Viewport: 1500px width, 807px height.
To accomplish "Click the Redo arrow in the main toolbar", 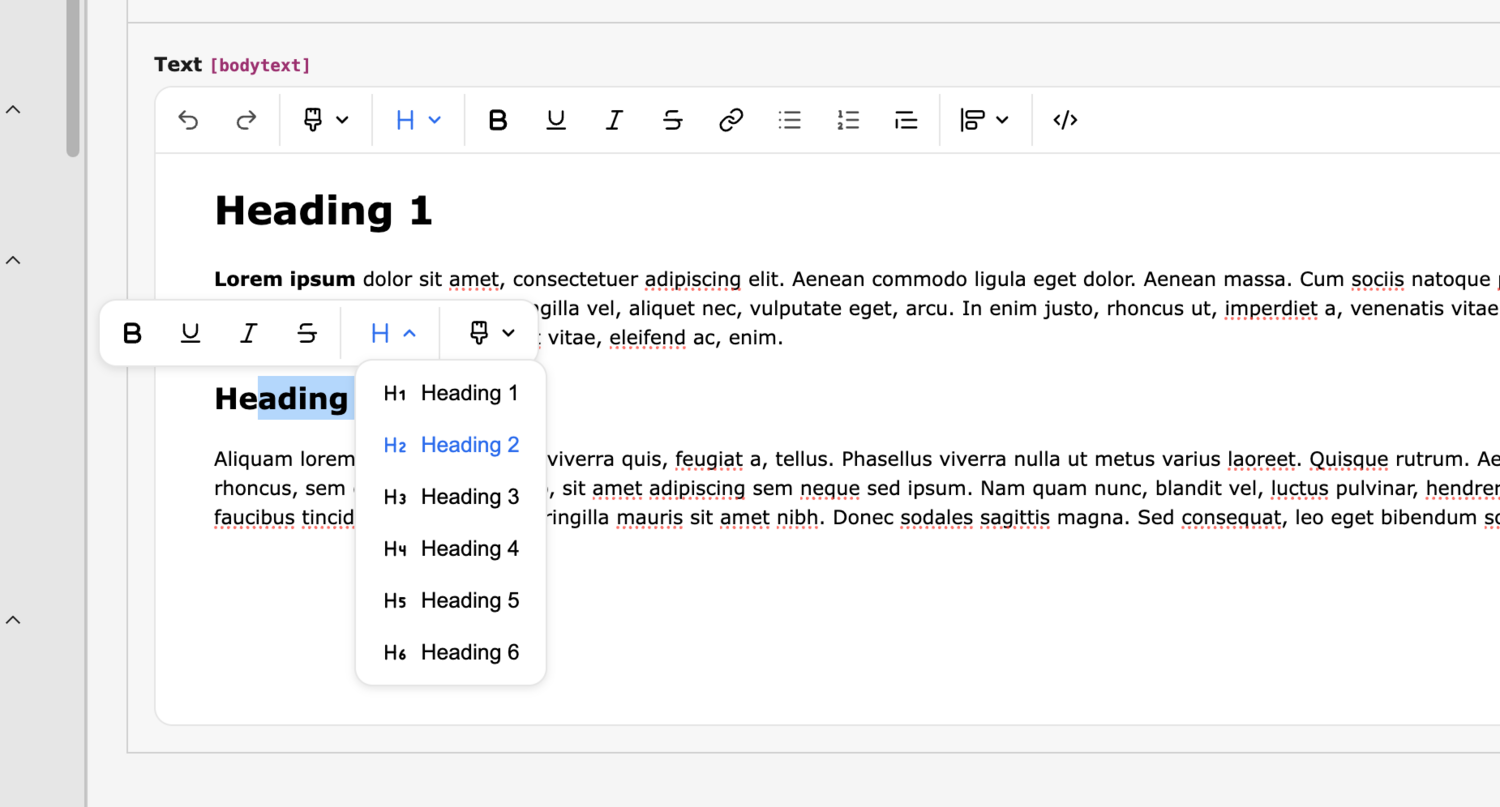I will coord(246,120).
